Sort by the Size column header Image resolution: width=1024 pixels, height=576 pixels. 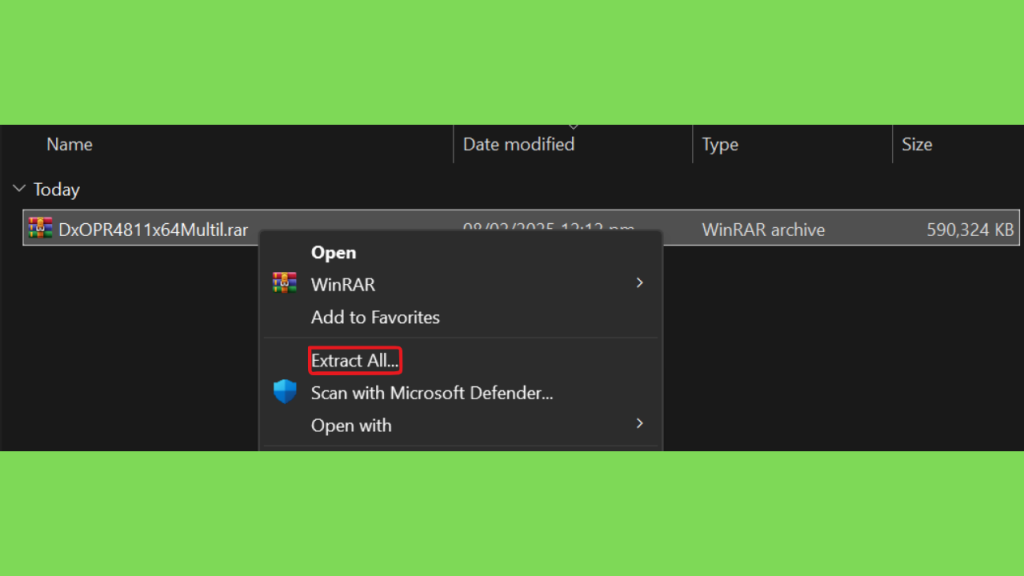pyautogui.click(x=917, y=144)
